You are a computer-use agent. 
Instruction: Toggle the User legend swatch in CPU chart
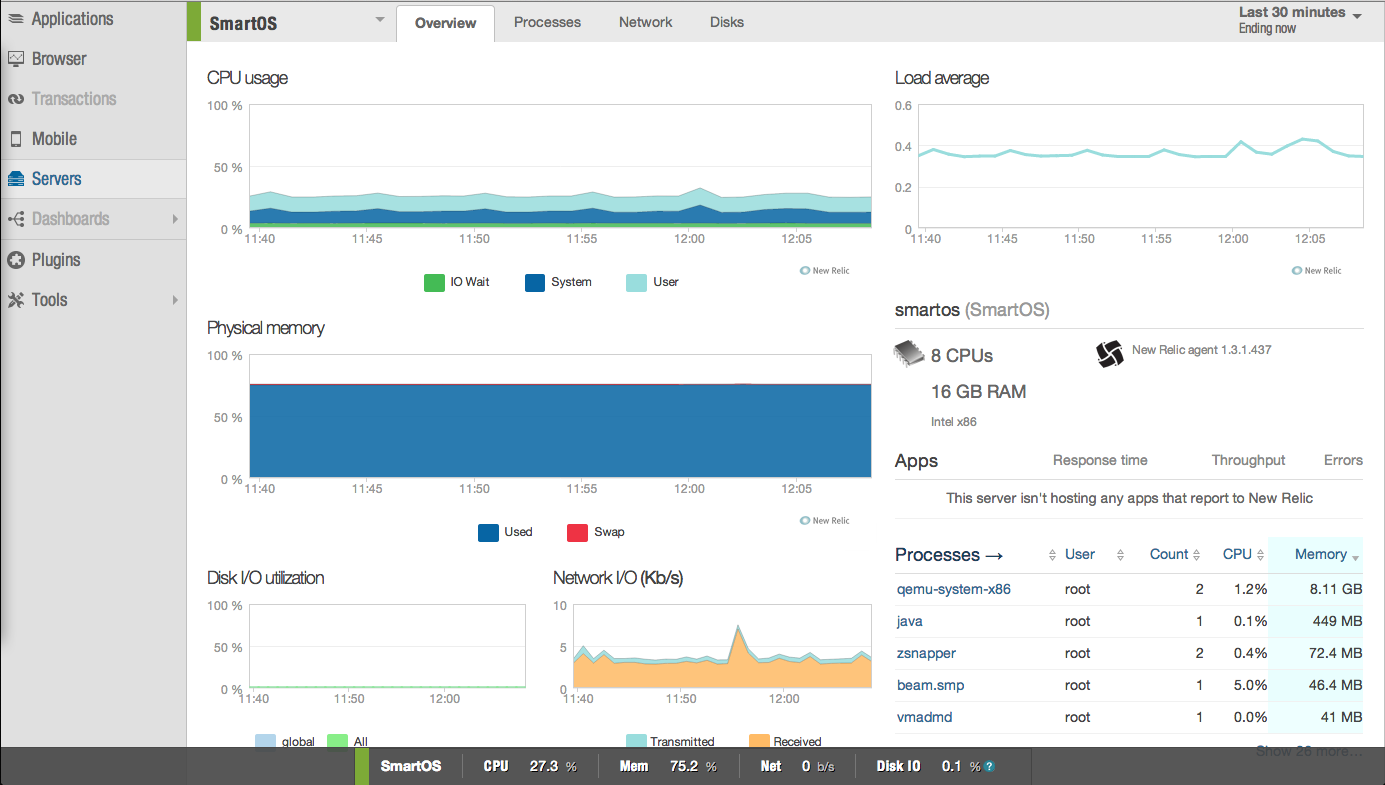(636, 282)
